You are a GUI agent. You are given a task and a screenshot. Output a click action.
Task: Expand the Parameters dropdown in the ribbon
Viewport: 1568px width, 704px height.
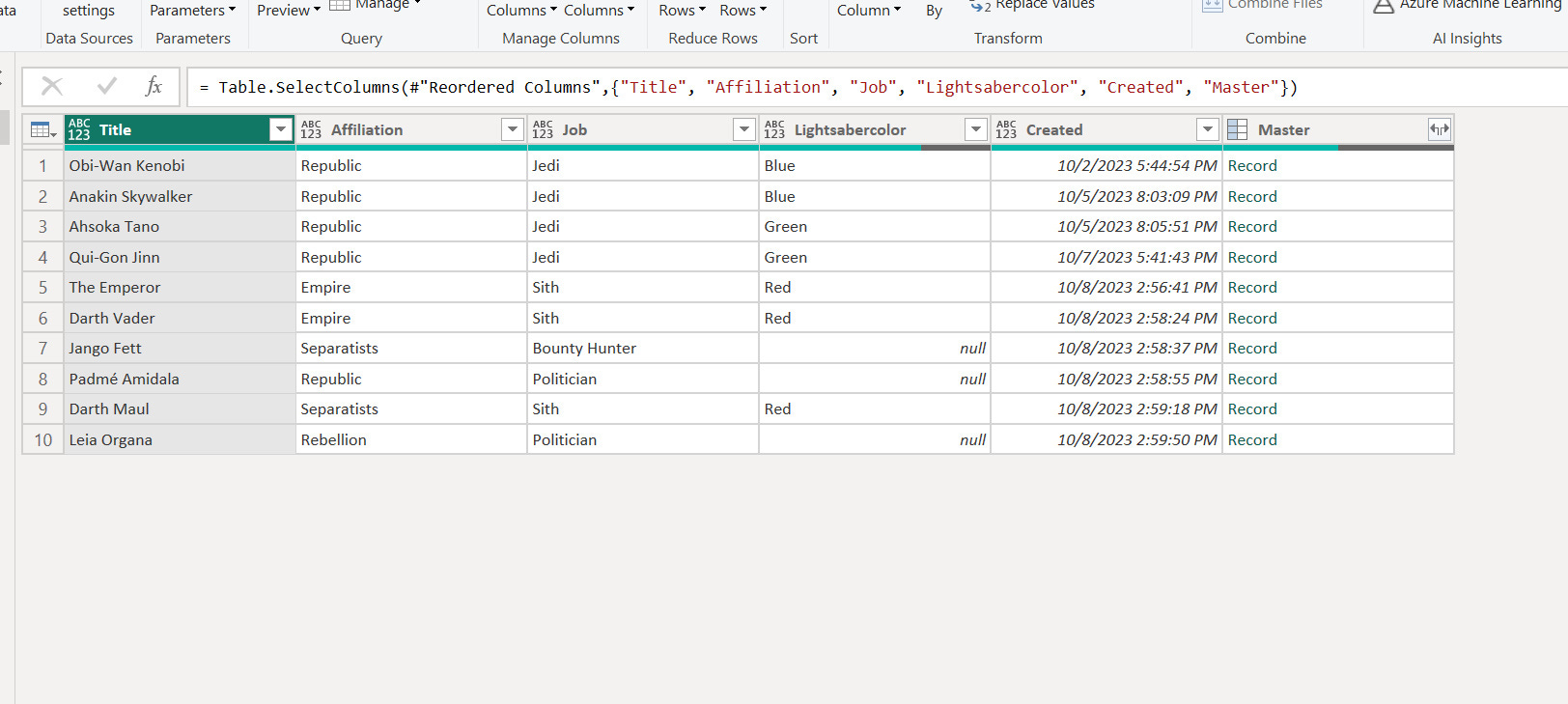[192, 10]
